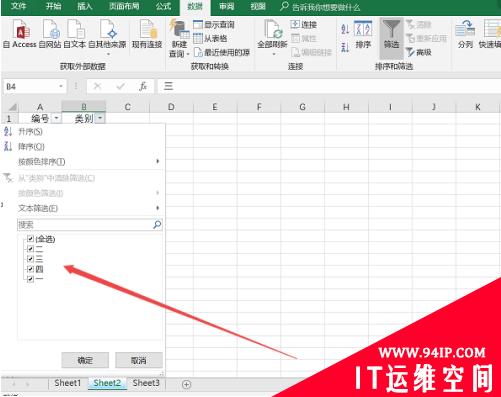Viewport: 501px width, 397px height.
Task: Uncheck the 二 filter checkbox
Action: tap(31, 249)
